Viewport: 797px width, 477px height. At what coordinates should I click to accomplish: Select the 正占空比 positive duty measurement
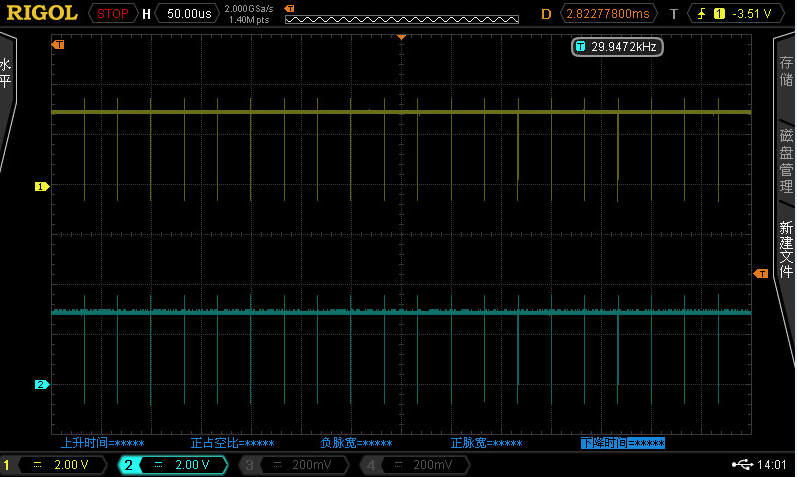232,443
